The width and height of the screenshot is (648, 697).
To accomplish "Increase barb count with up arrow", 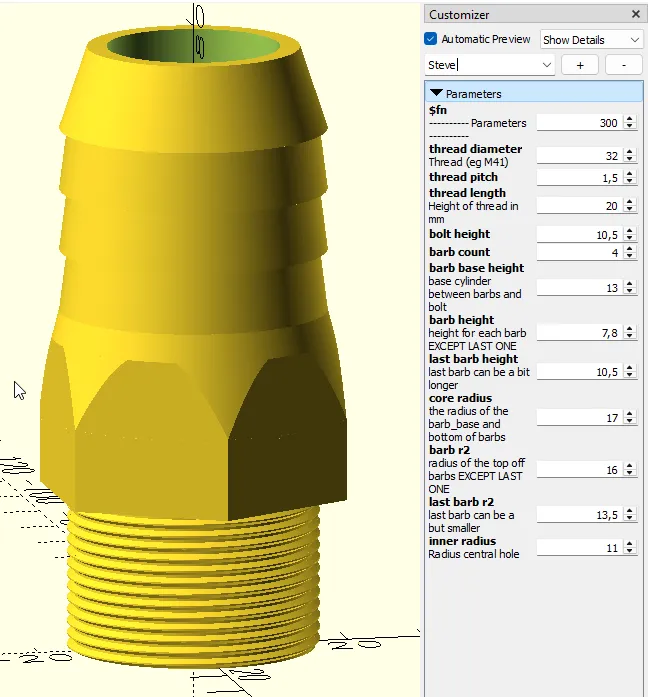I will point(629,248).
